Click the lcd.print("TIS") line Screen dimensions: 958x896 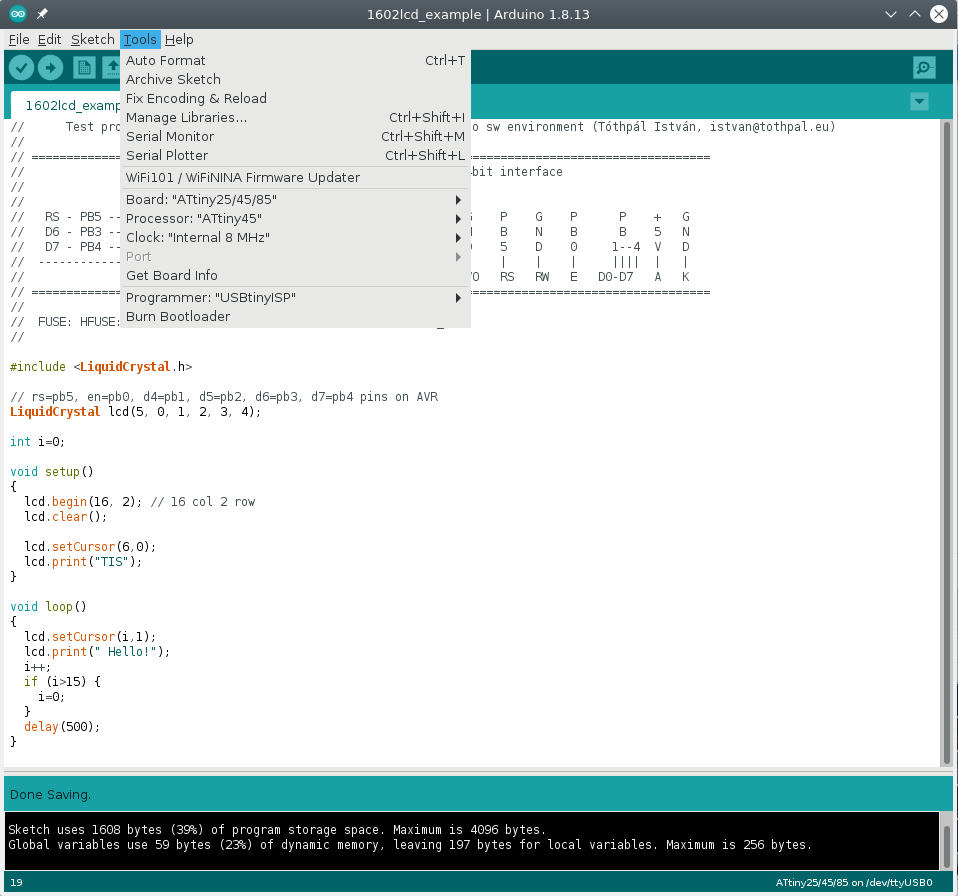point(83,562)
